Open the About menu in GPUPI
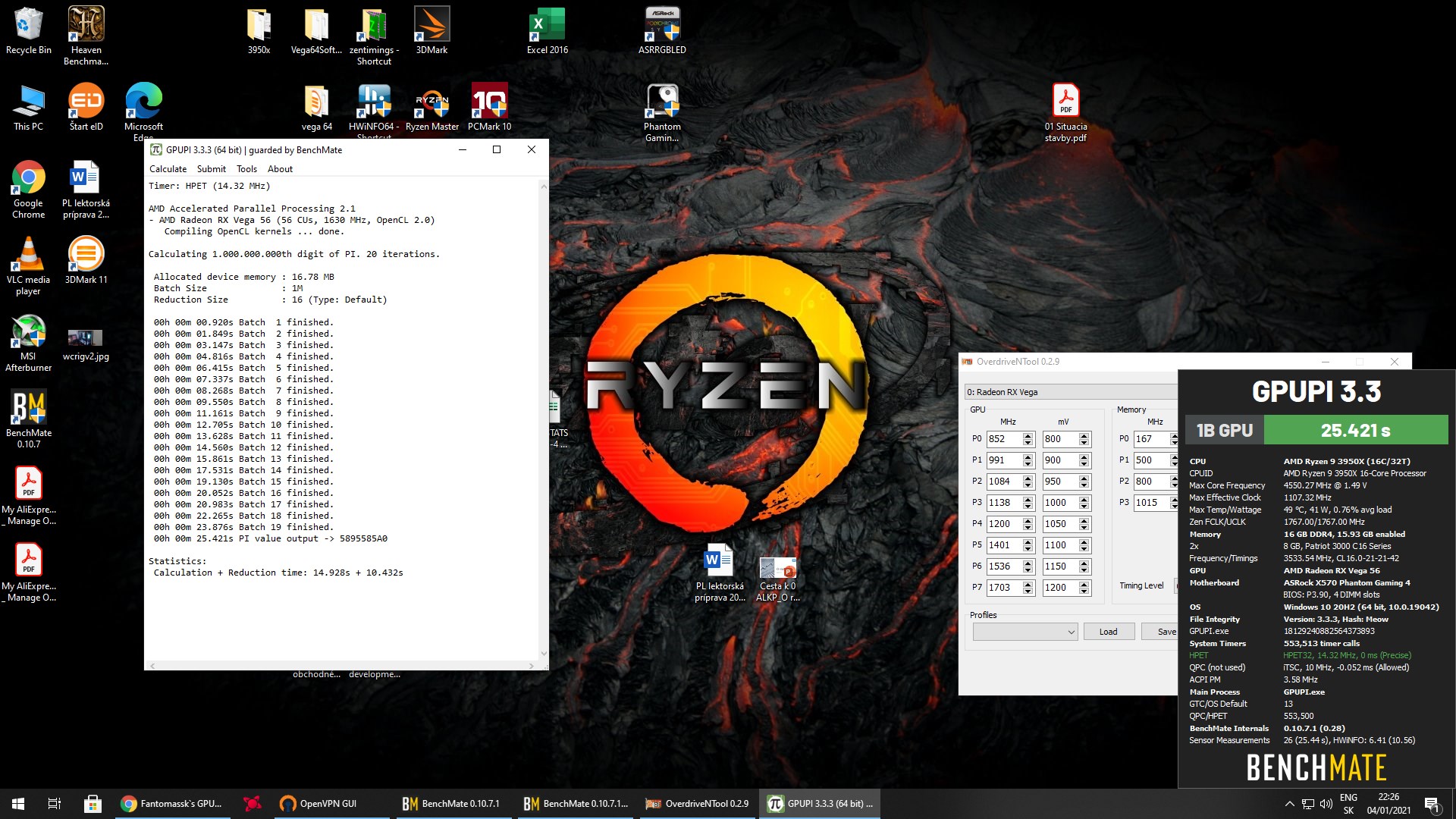 click(x=280, y=169)
